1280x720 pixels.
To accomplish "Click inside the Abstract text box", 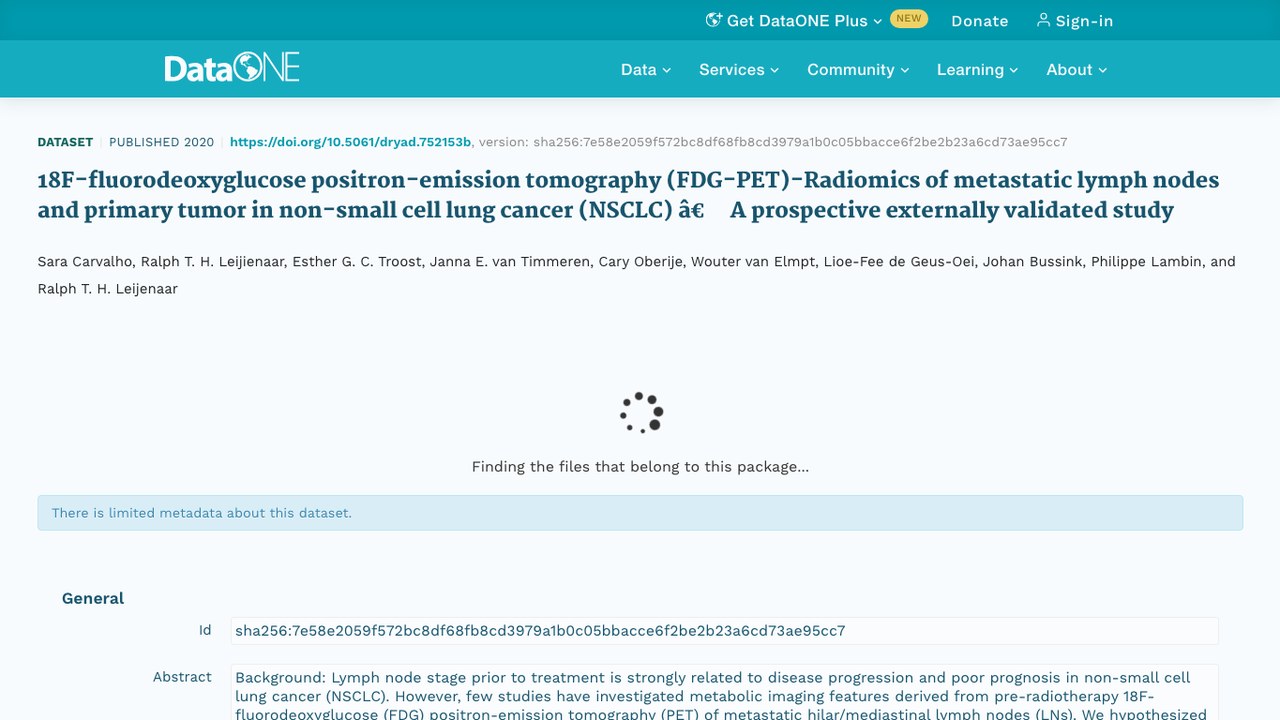I will (x=724, y=692).
